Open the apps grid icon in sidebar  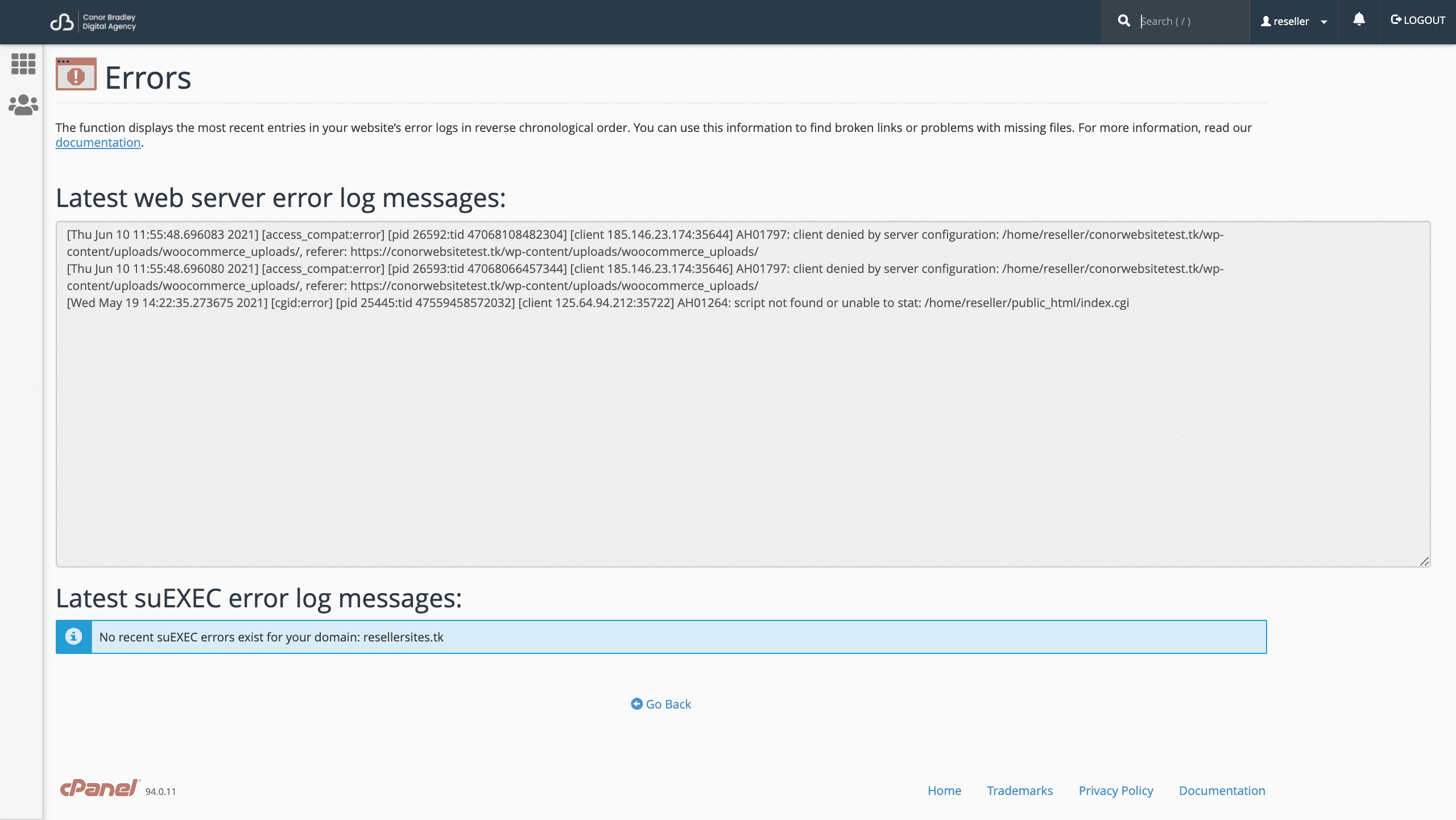pos(23,64)
